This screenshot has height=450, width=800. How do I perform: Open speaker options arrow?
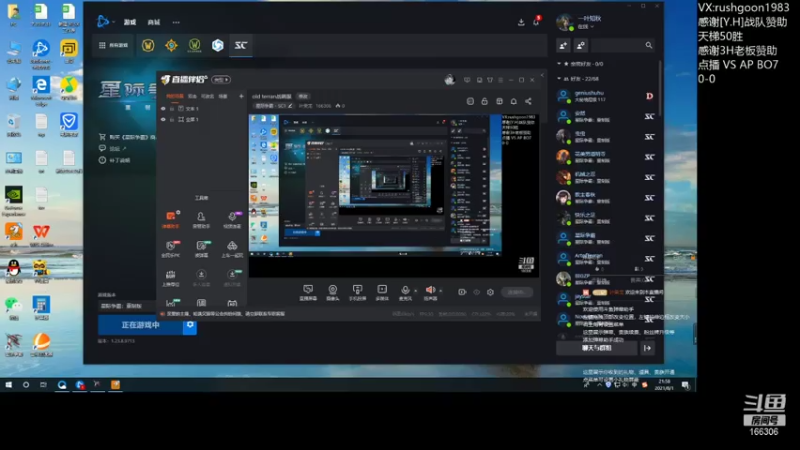pyautogui.click(x=441, y=290)
